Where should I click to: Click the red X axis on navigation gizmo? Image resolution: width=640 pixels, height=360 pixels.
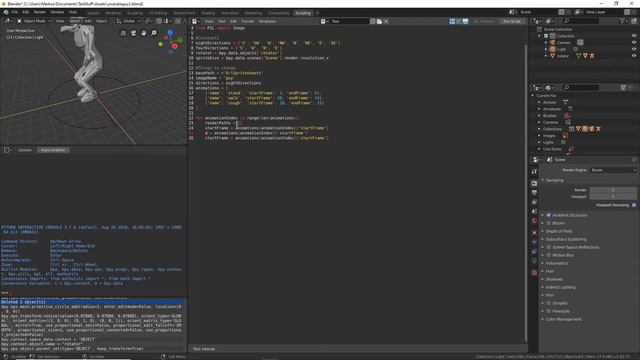coord(175,46)
